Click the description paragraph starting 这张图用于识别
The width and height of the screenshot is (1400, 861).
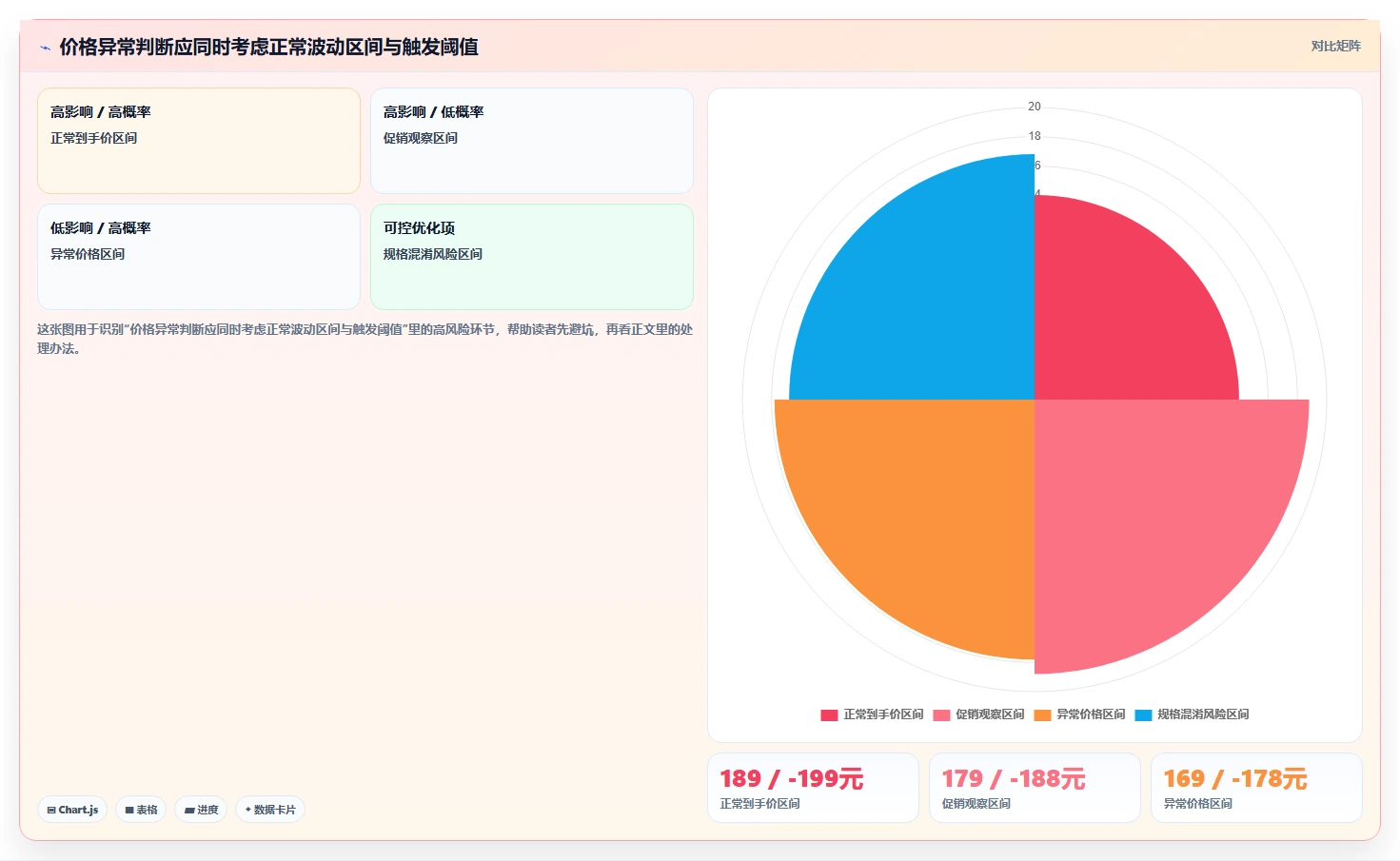click(365, 339)
